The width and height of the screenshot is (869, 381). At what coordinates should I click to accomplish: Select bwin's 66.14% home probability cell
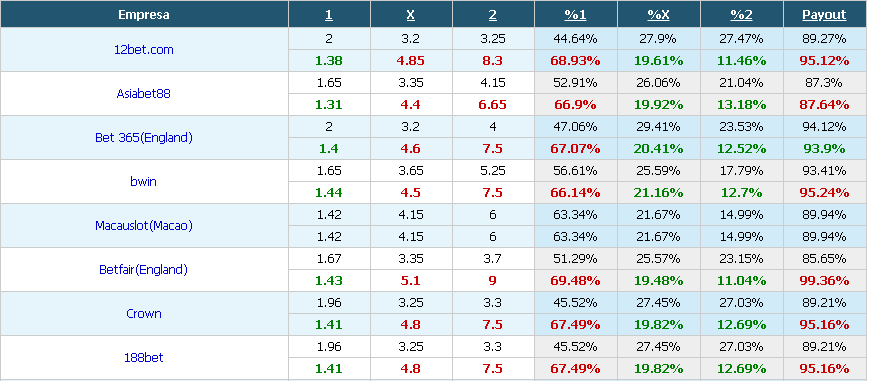575,192
